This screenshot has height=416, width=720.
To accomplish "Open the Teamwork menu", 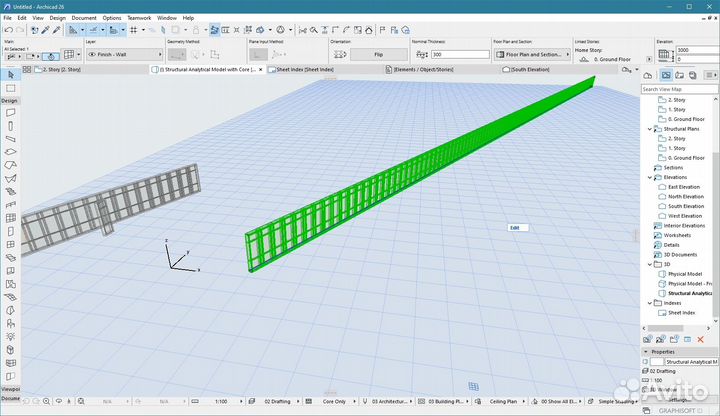I will tap(139, 18).
